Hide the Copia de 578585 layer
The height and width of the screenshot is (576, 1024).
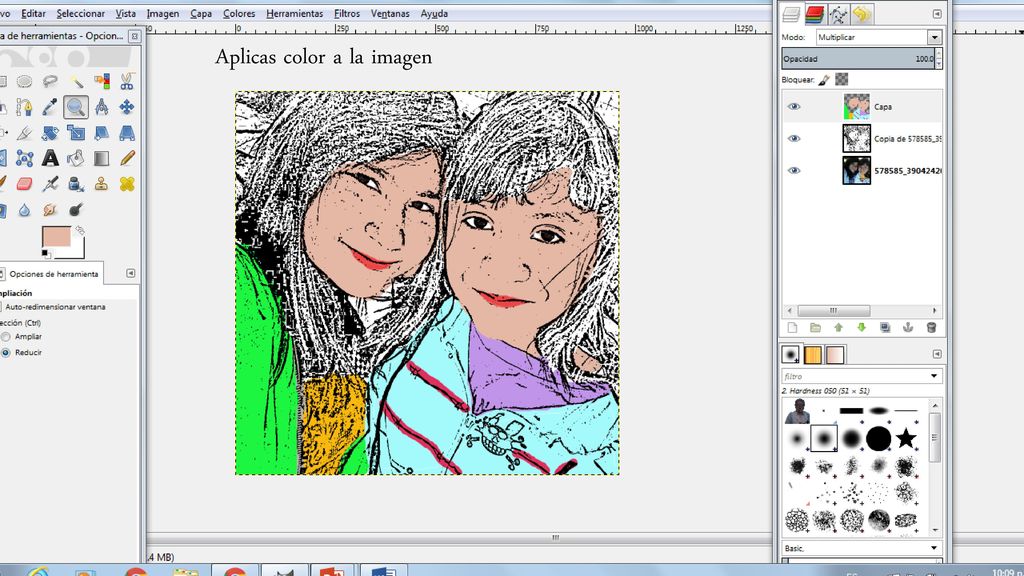(x=794, y=138)
